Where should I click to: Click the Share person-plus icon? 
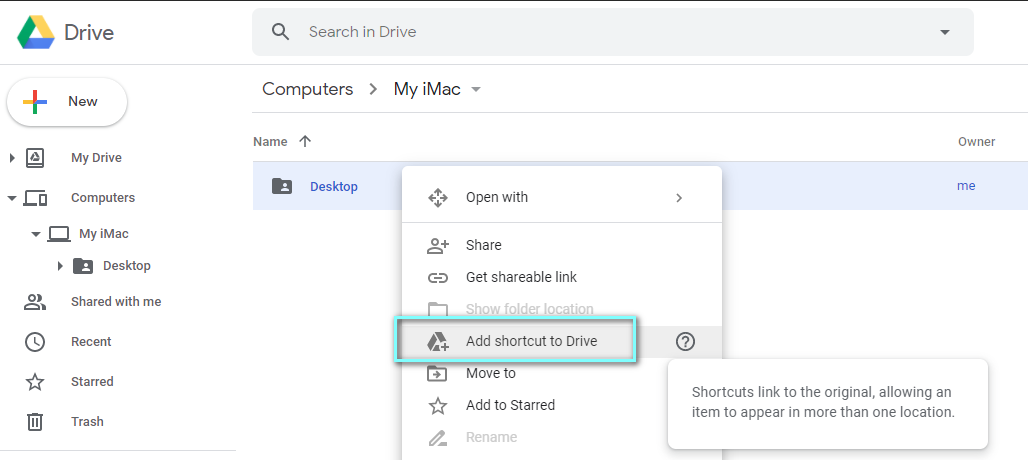tap(438, 246)
